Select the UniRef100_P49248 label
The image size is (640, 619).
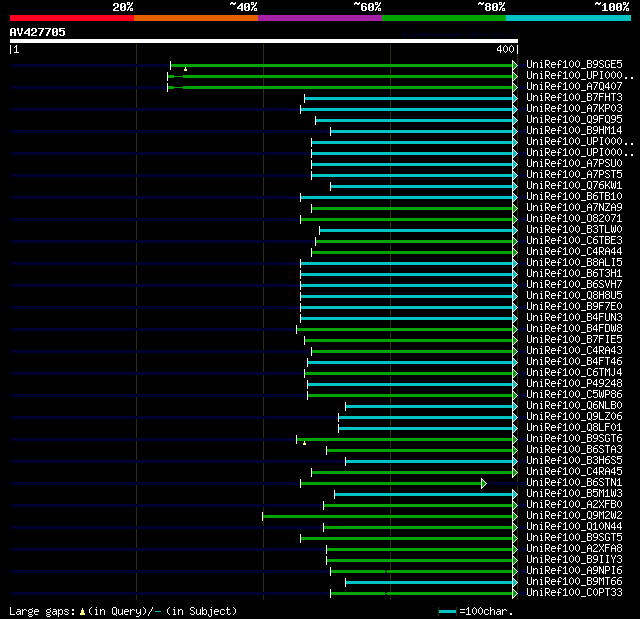[x=574, y=384]
